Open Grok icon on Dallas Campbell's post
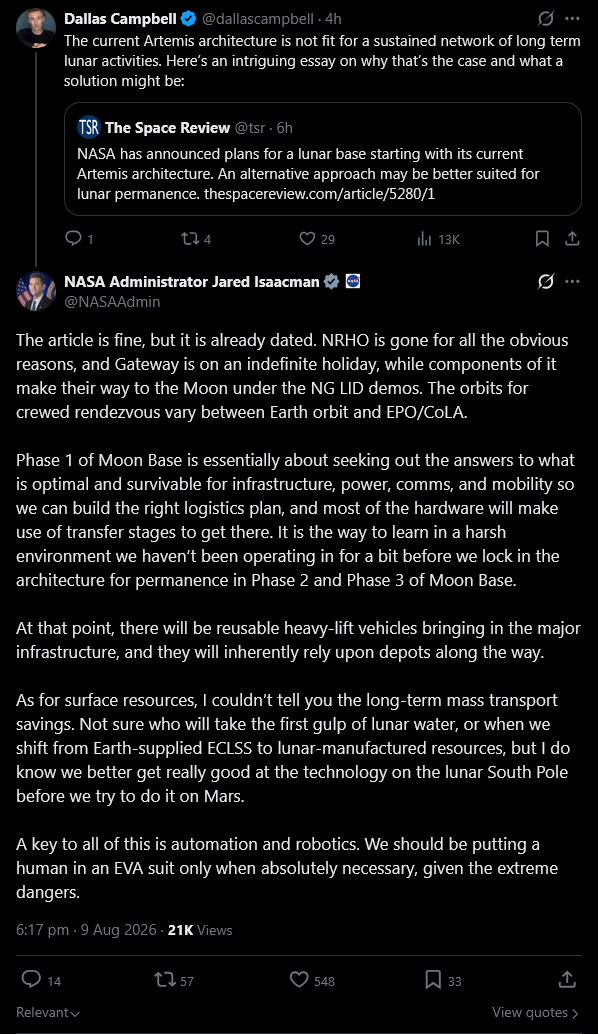Screen dimensions: 598x1034 (546, 18)
